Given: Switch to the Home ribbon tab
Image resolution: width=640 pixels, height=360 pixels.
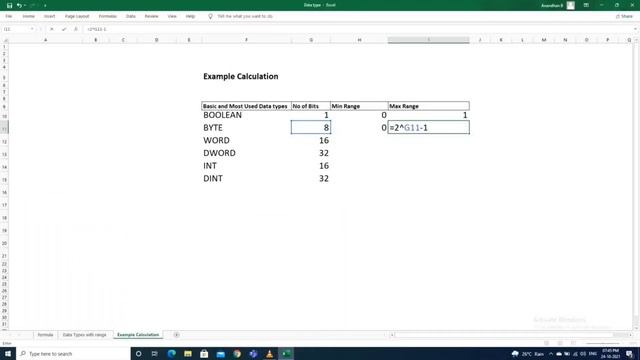Looking at the screenshot, I should (28, 16).
